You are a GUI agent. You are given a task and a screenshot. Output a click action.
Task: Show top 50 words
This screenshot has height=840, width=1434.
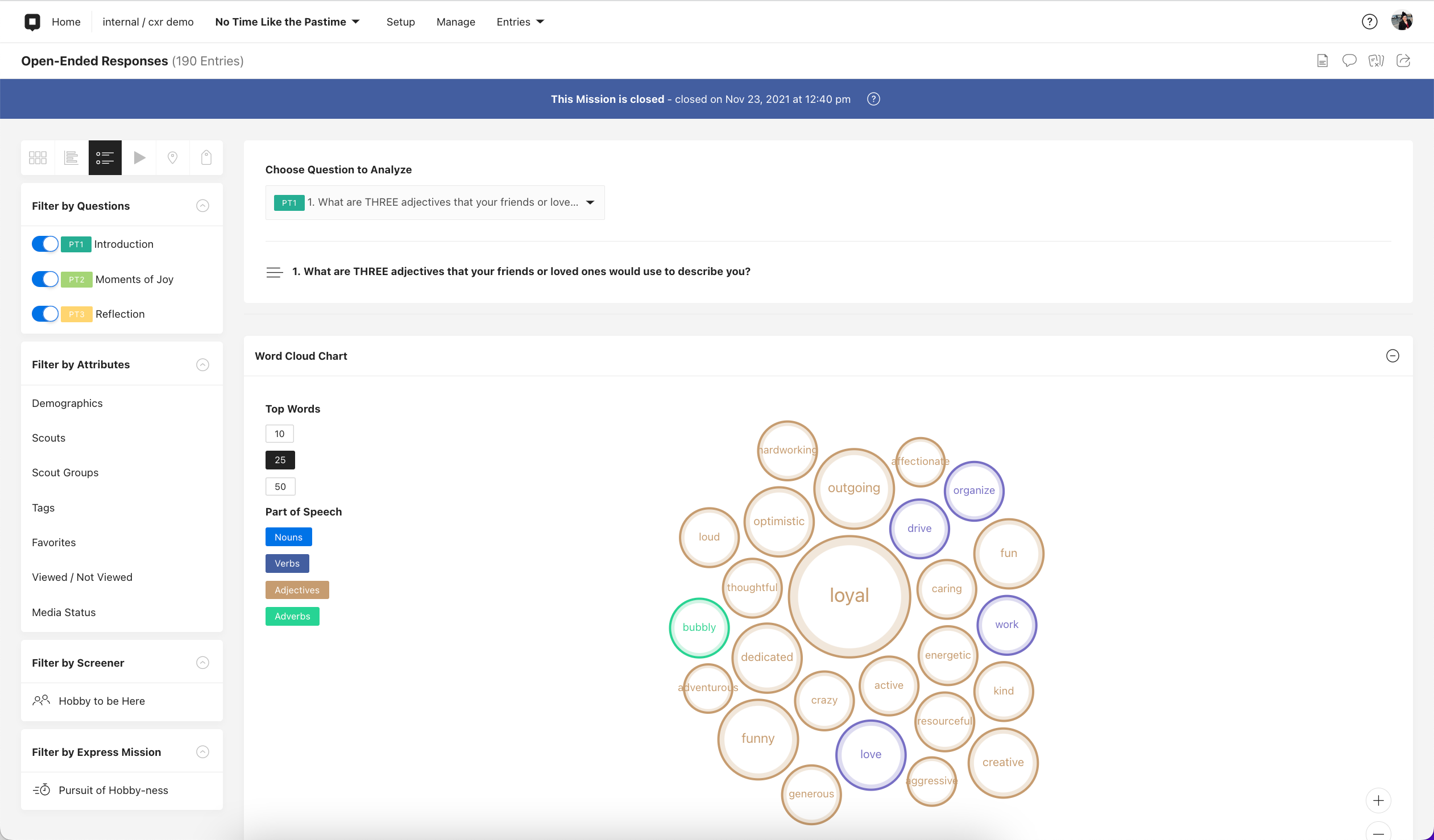tap(280, 486)
